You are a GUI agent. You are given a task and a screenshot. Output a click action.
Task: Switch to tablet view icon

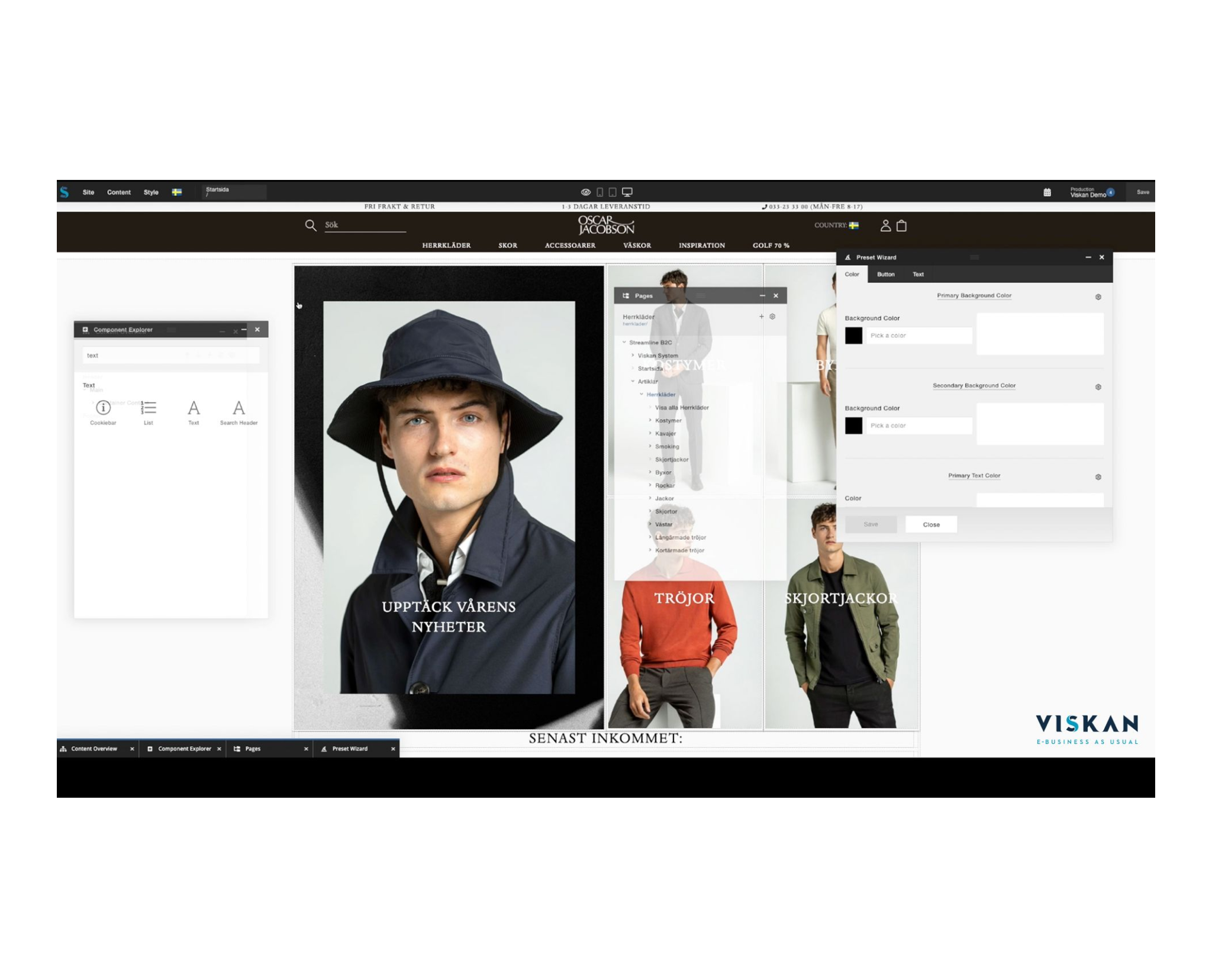pos(613,192)
